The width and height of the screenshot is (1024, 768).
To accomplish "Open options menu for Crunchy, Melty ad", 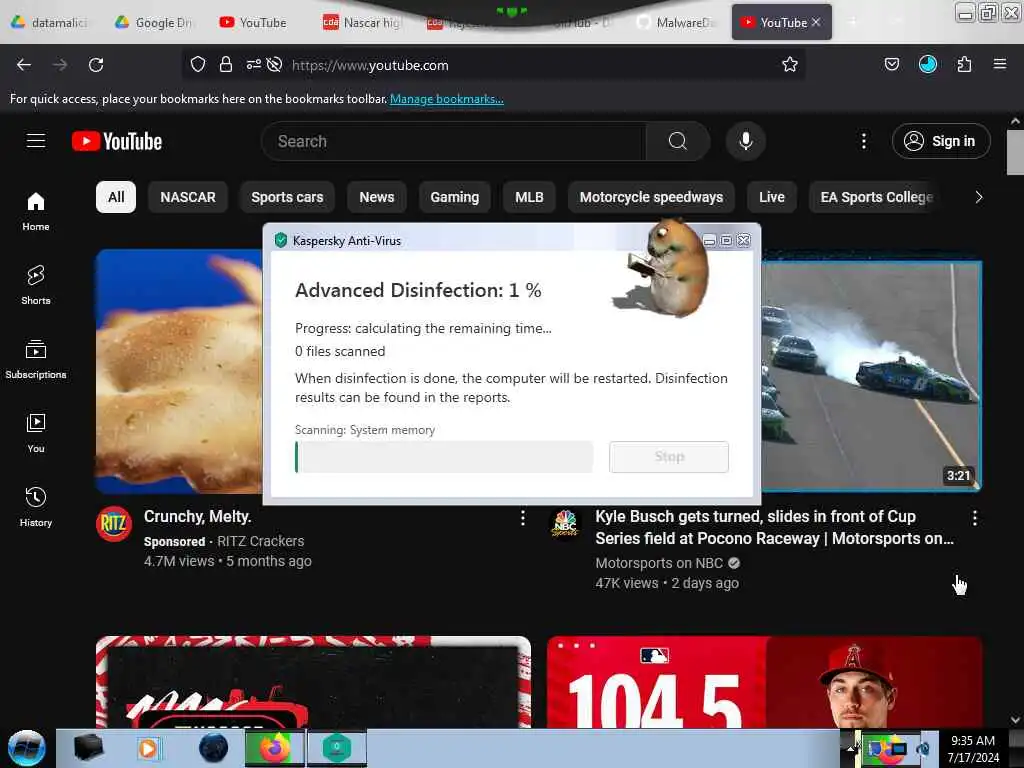I will 522,518.
